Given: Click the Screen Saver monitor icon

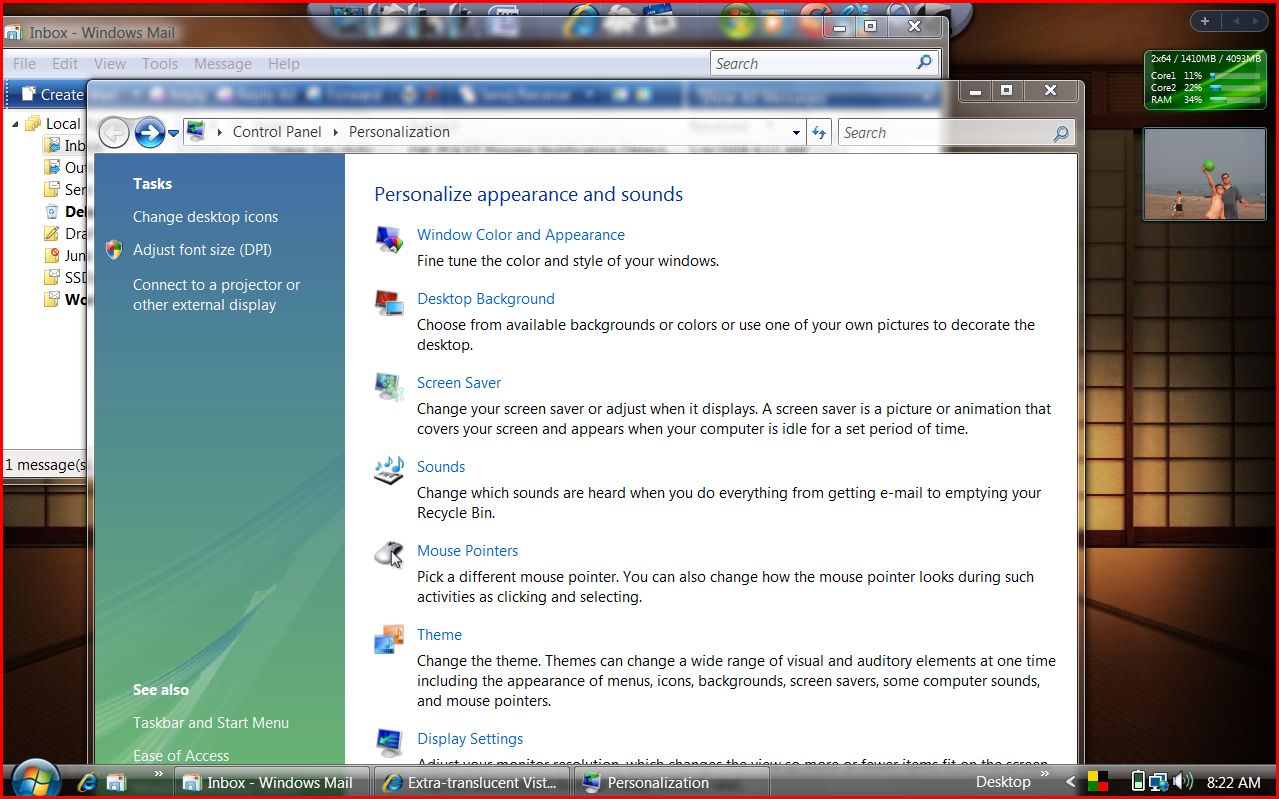Looking at the screenshot, I should pyautogui.click(x=389, y=387).
